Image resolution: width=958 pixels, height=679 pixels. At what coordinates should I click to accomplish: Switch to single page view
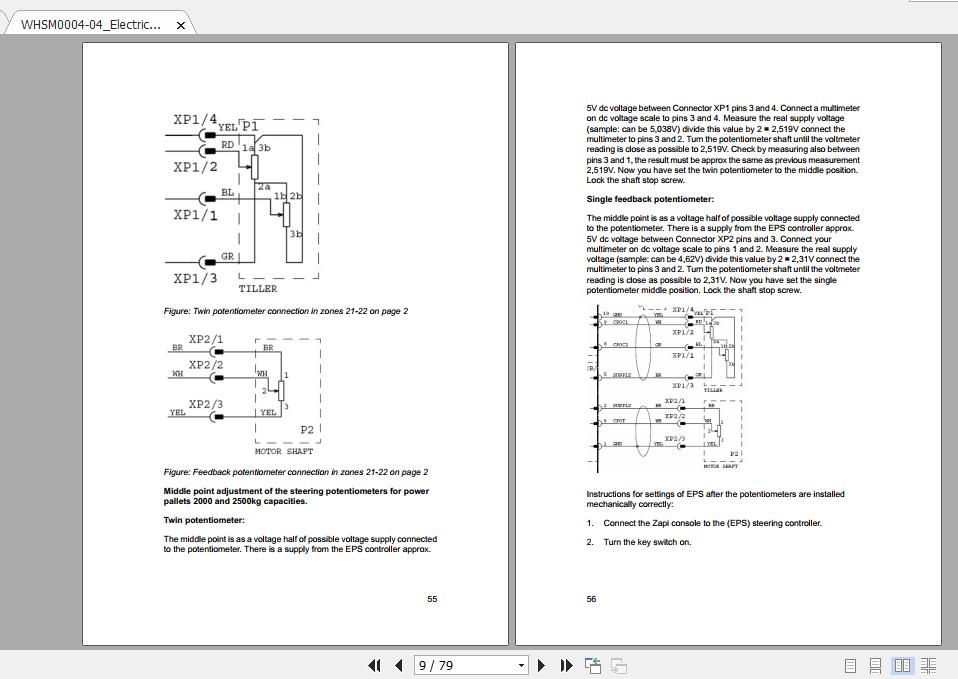(849, 664)
